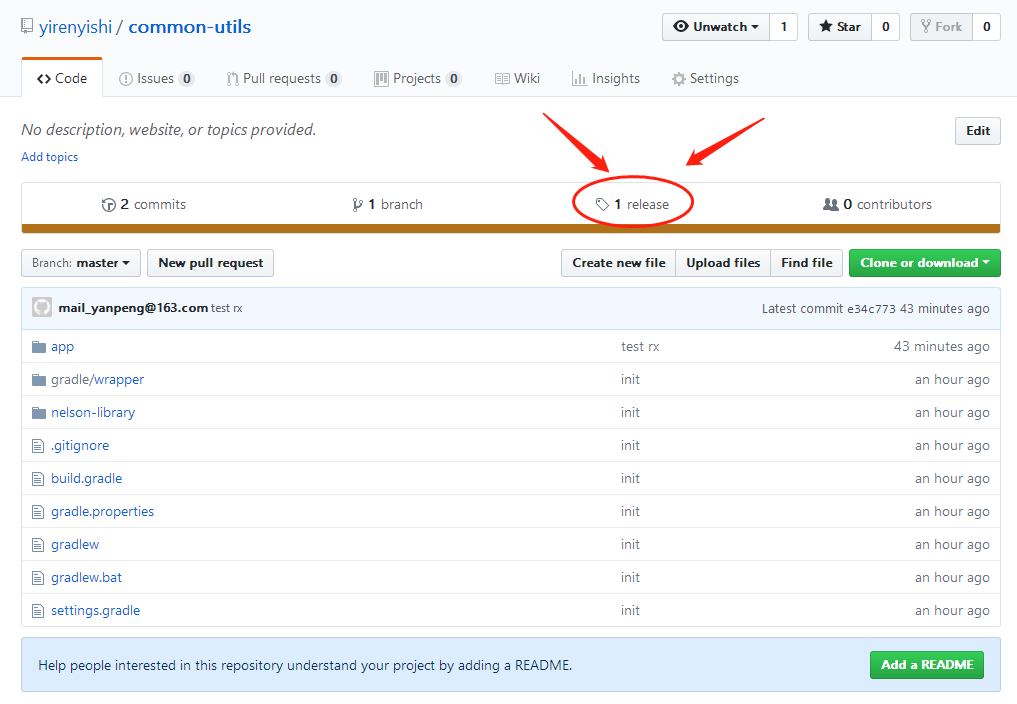Screen dimensions: 1017x704
Task: Click the commits history clock icon
Action: [108, 205]
